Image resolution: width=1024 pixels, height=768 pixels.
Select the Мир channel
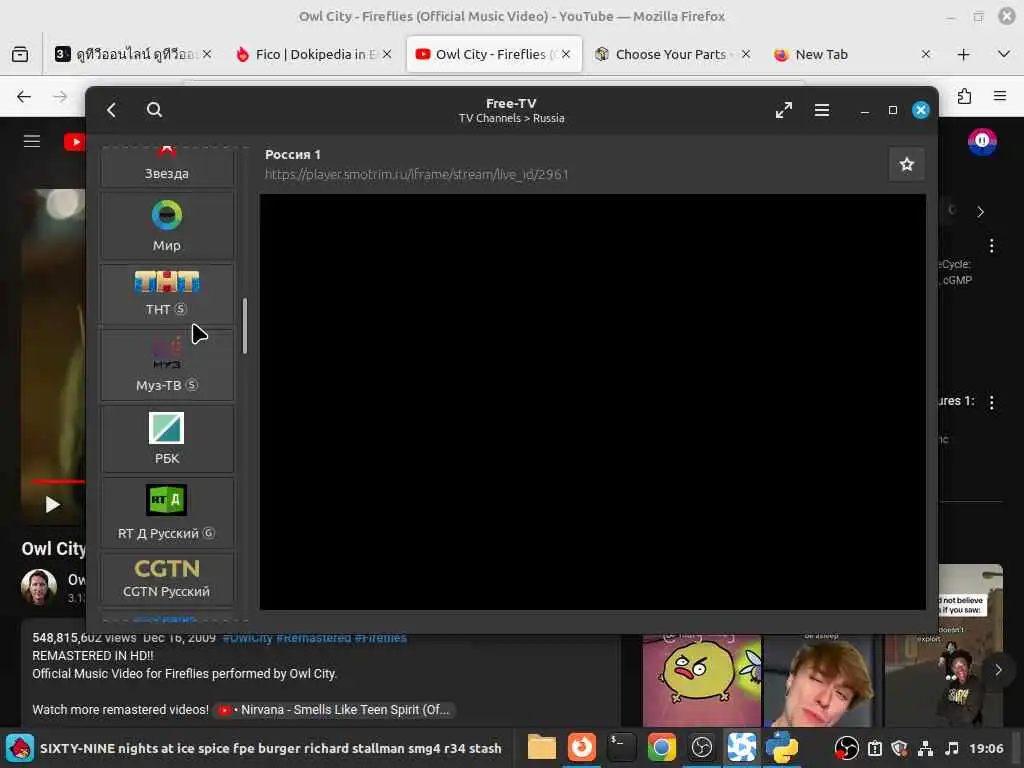click(167, 226)
